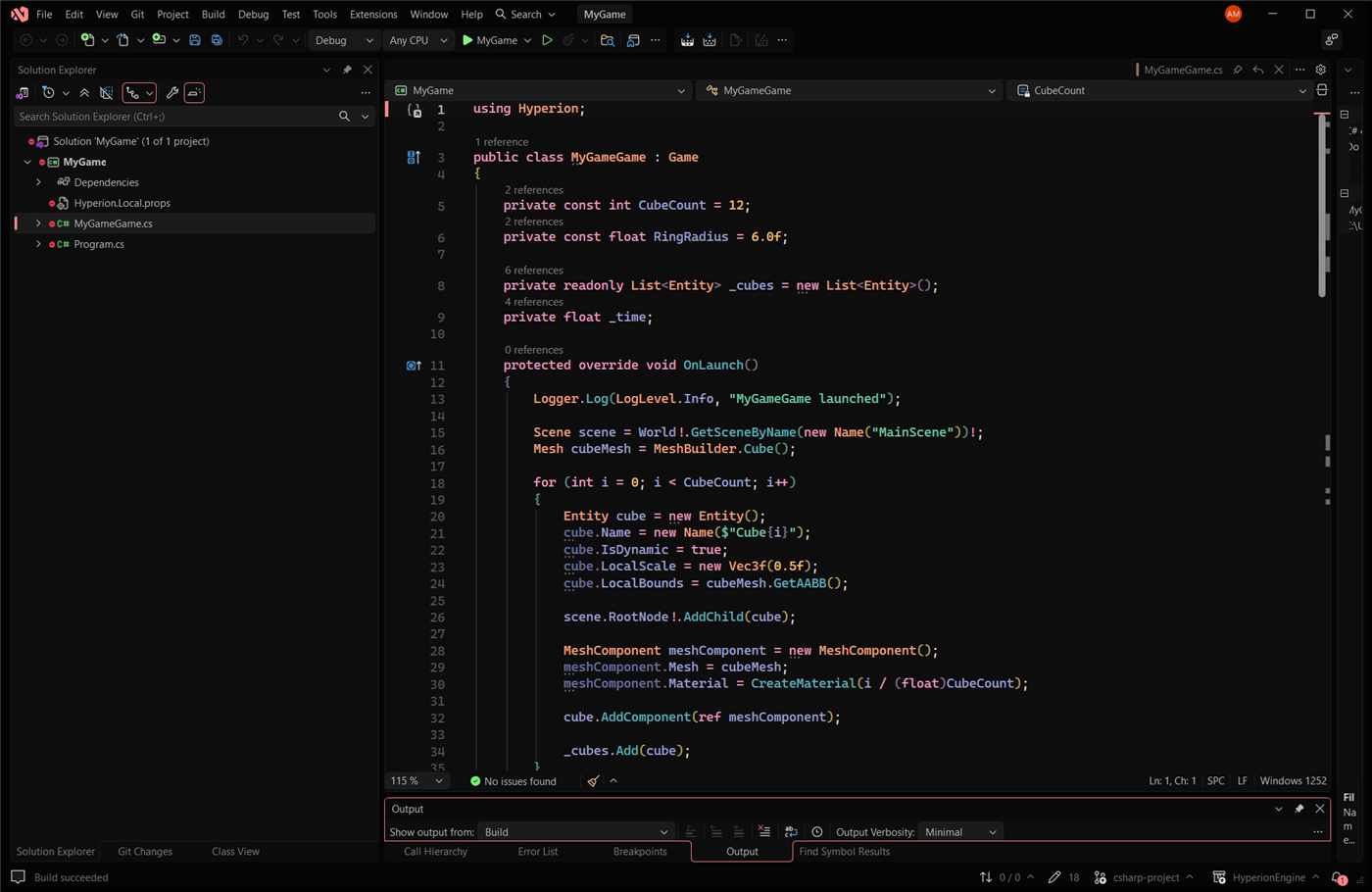Open the File menu
The height and width of the screenshot is (892, 1372).
(x=44, y=14)
